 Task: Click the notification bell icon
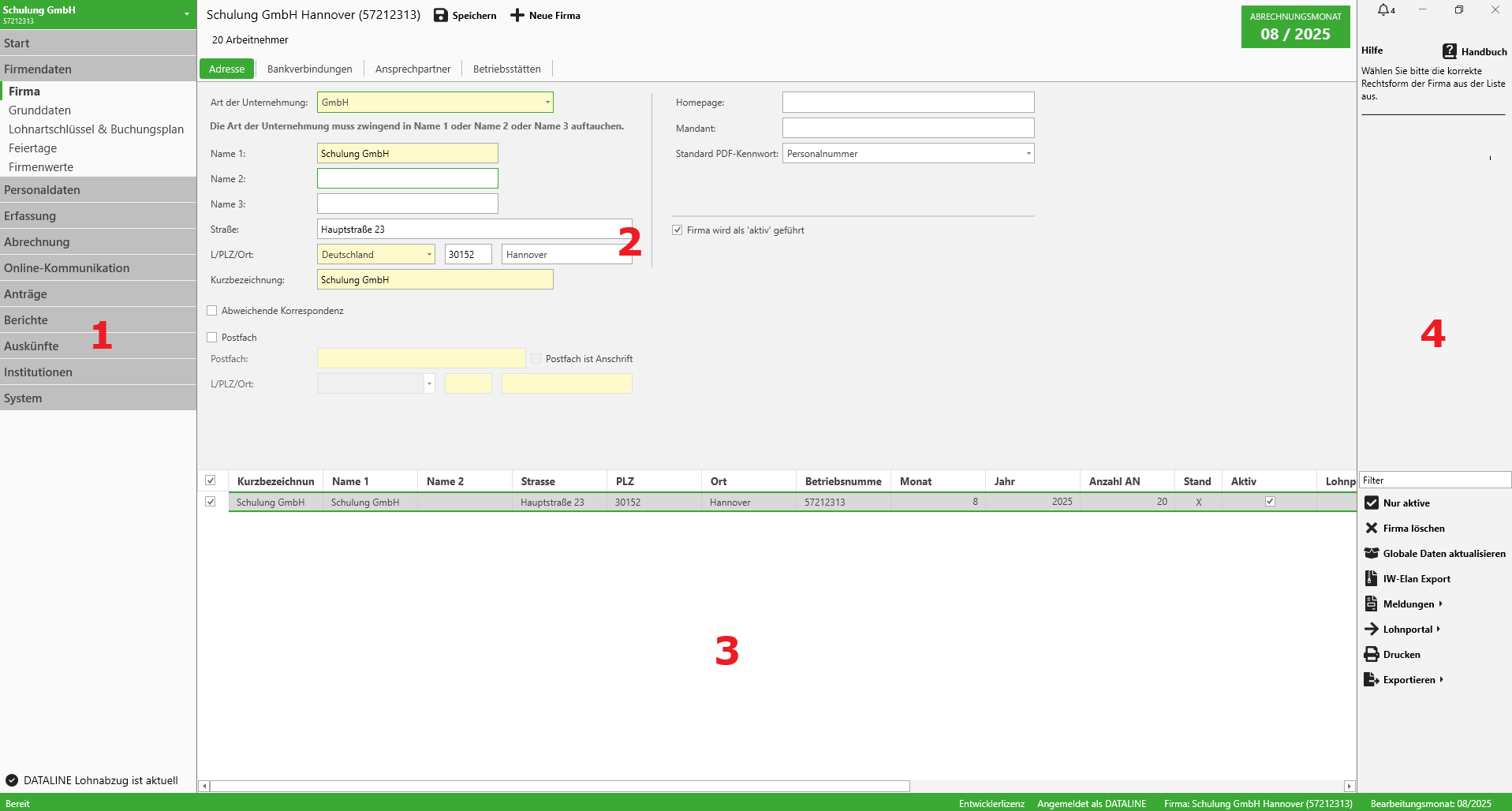click(1384, 9)
